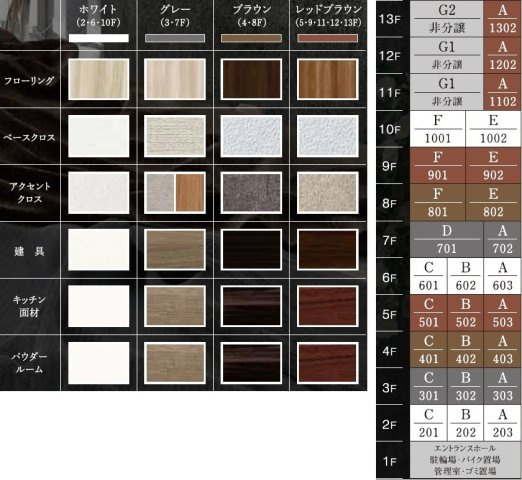Image resolution: width=522 pixels, height=480 pixels.
Task: Click the グレー powder room swatch
Action: 175,363
